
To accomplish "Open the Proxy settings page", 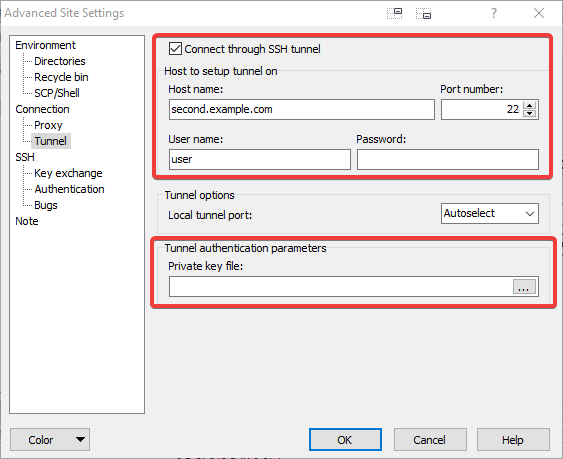I will pyautogui.click(x=48, y=125).
